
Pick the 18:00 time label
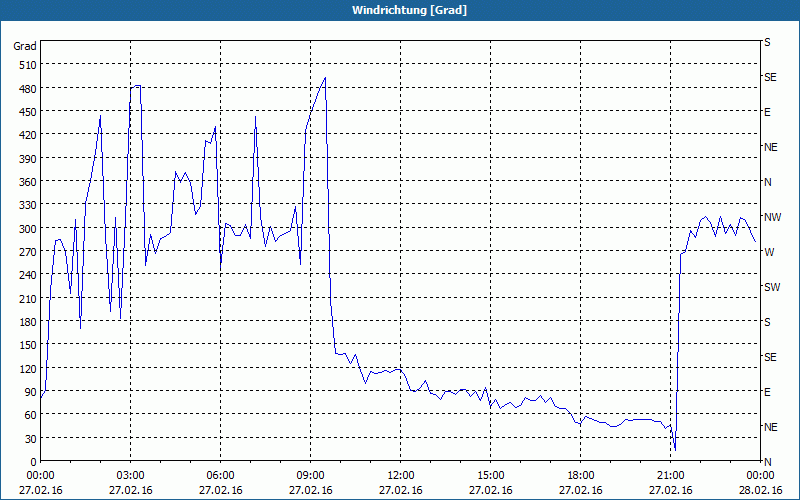coord(581,476)
